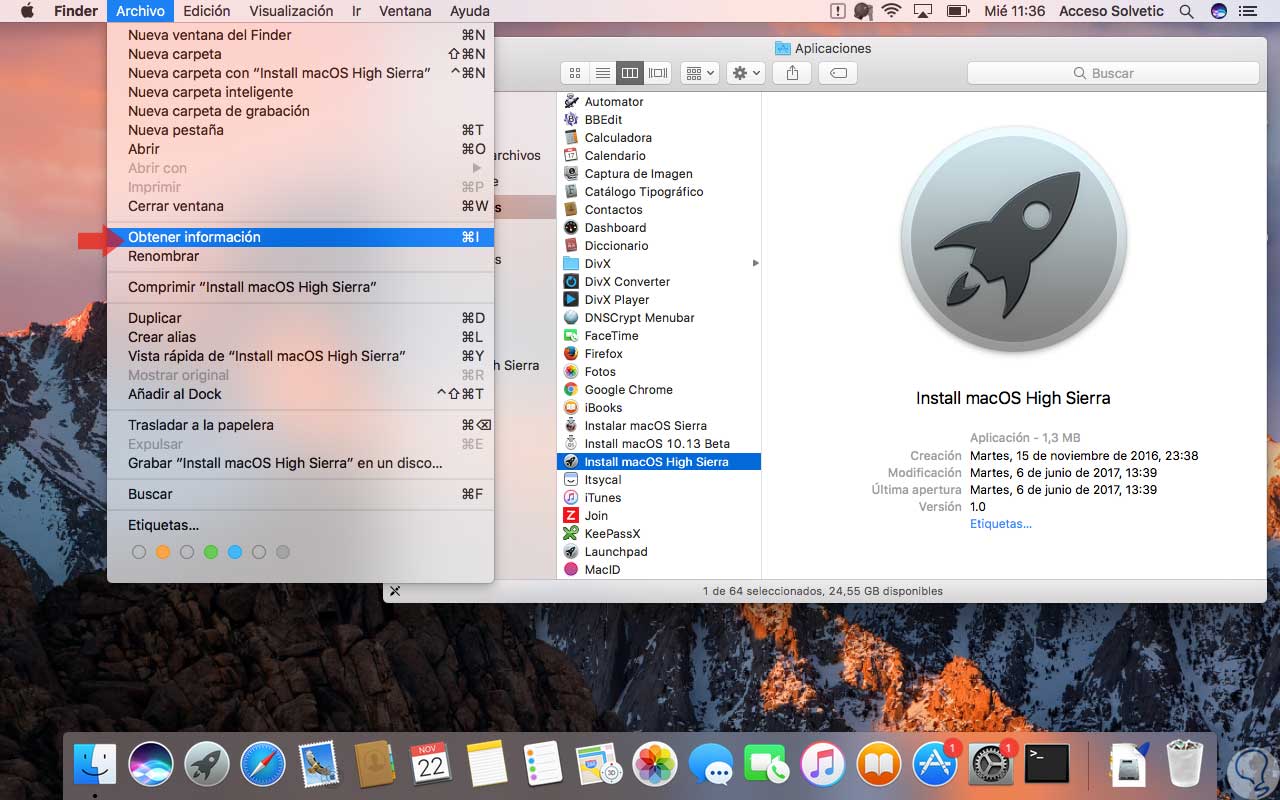
Task: Select the iTunes icon in Aplicaciones list
Action: (x=571, y=497)
